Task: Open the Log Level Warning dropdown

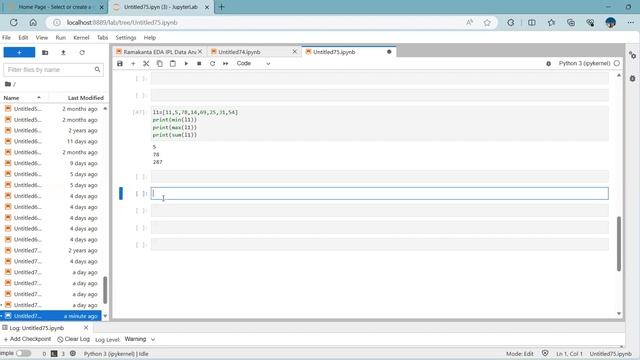Action: pos(140,339)
